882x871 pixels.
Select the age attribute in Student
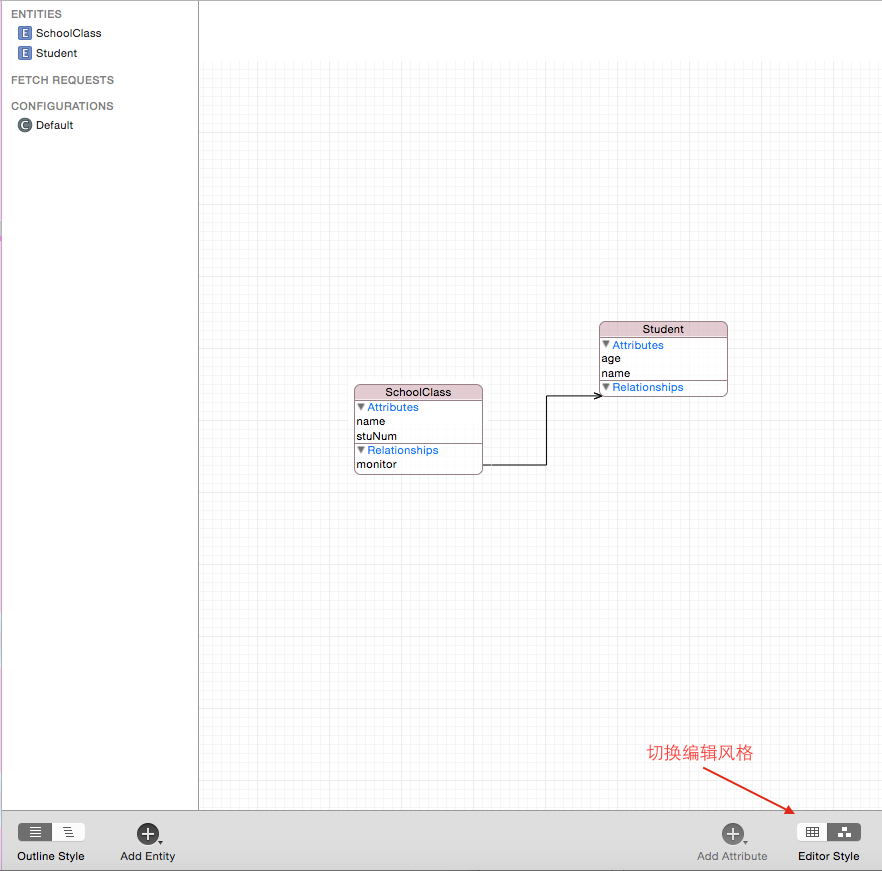[663, 358]
